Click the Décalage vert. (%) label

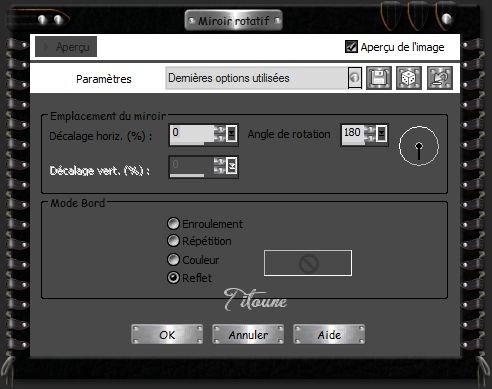(x=100, y=171)
